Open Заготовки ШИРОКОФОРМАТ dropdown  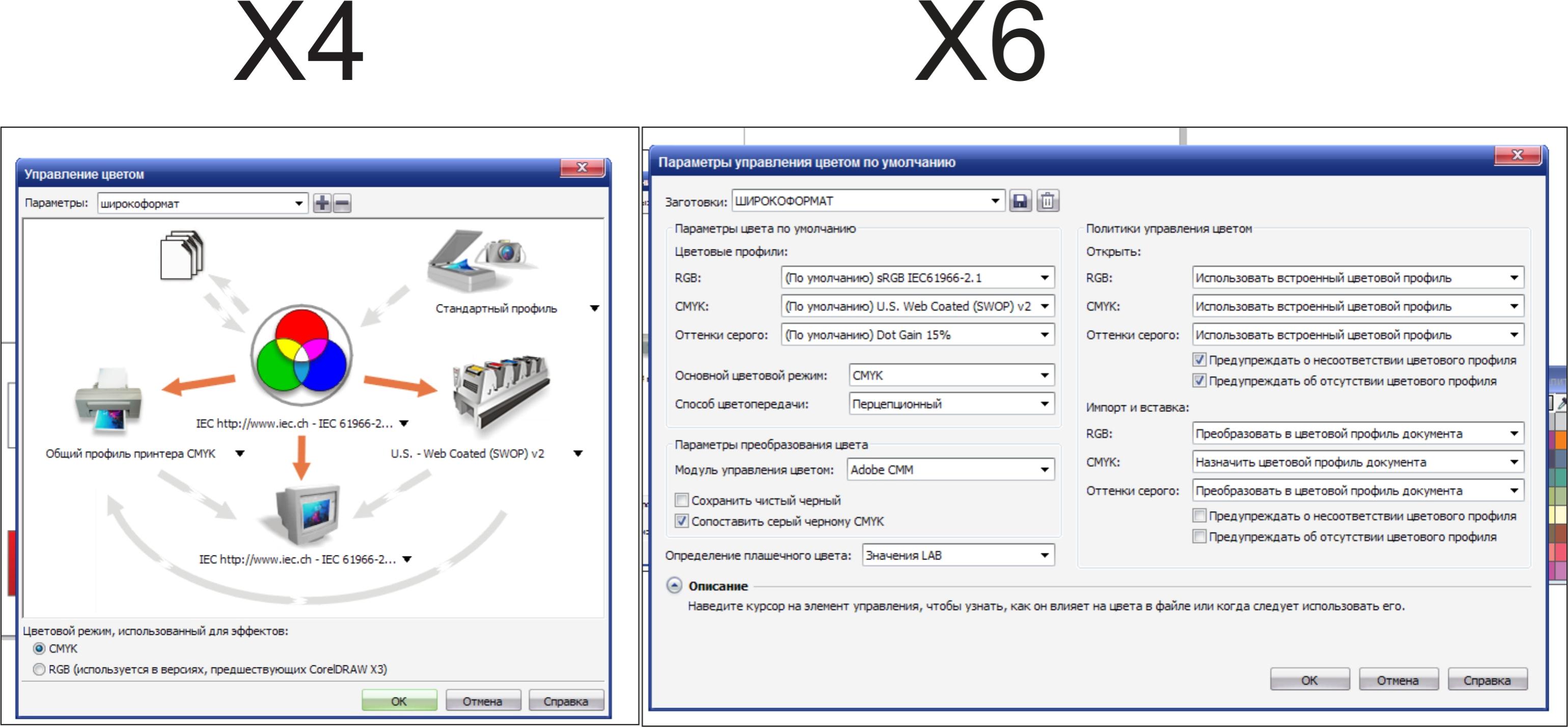tap(868, 201)
